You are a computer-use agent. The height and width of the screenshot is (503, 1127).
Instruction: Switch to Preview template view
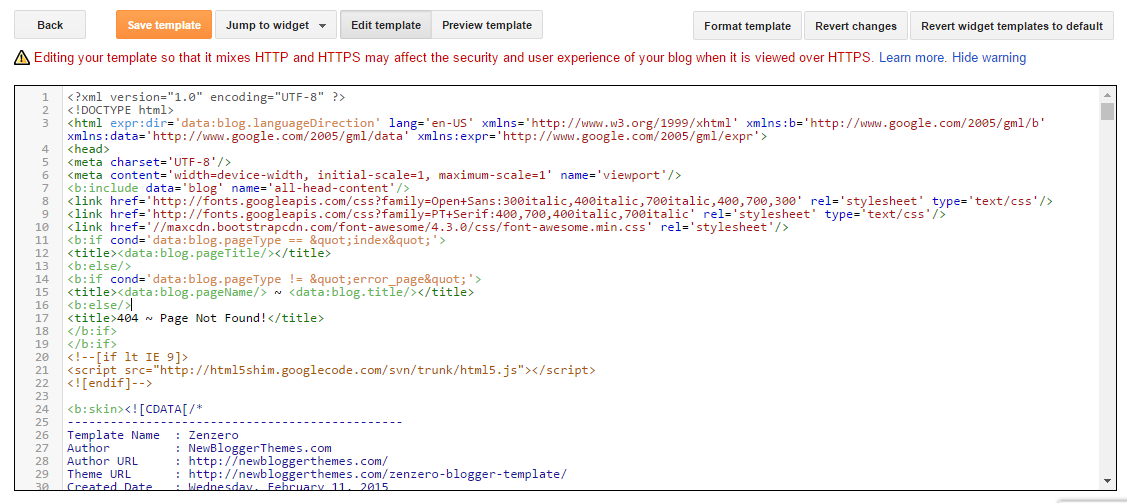click(487, 25)
